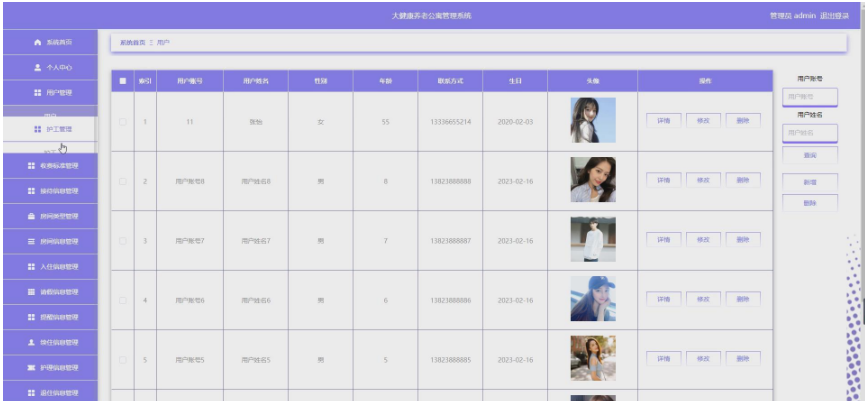Open avatar photo in 用户账号7 row
Viewport: 865px width, 401px height.
[x=593, y=239]
